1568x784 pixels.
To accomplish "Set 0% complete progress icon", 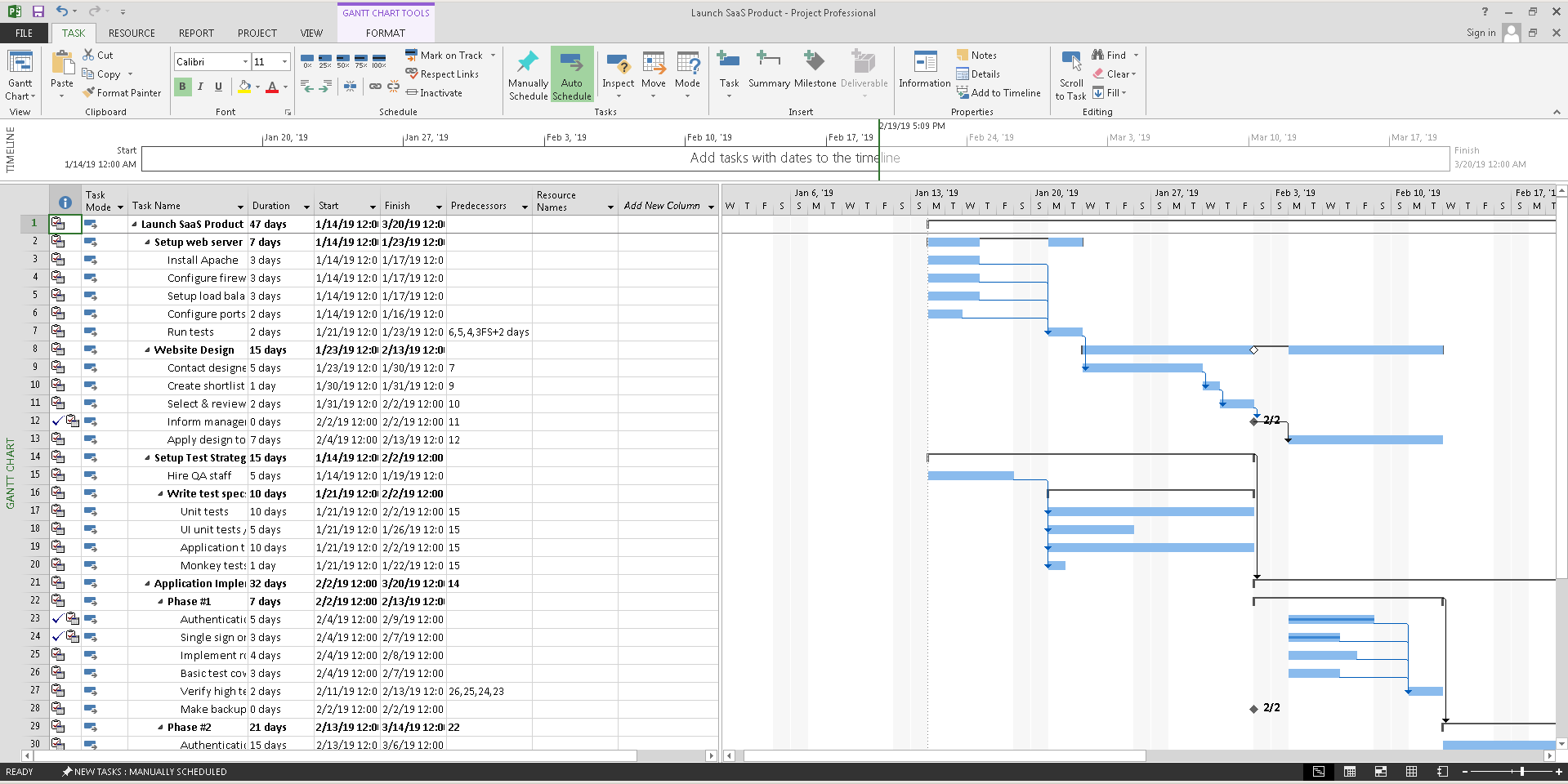I will tap(307, 61).
